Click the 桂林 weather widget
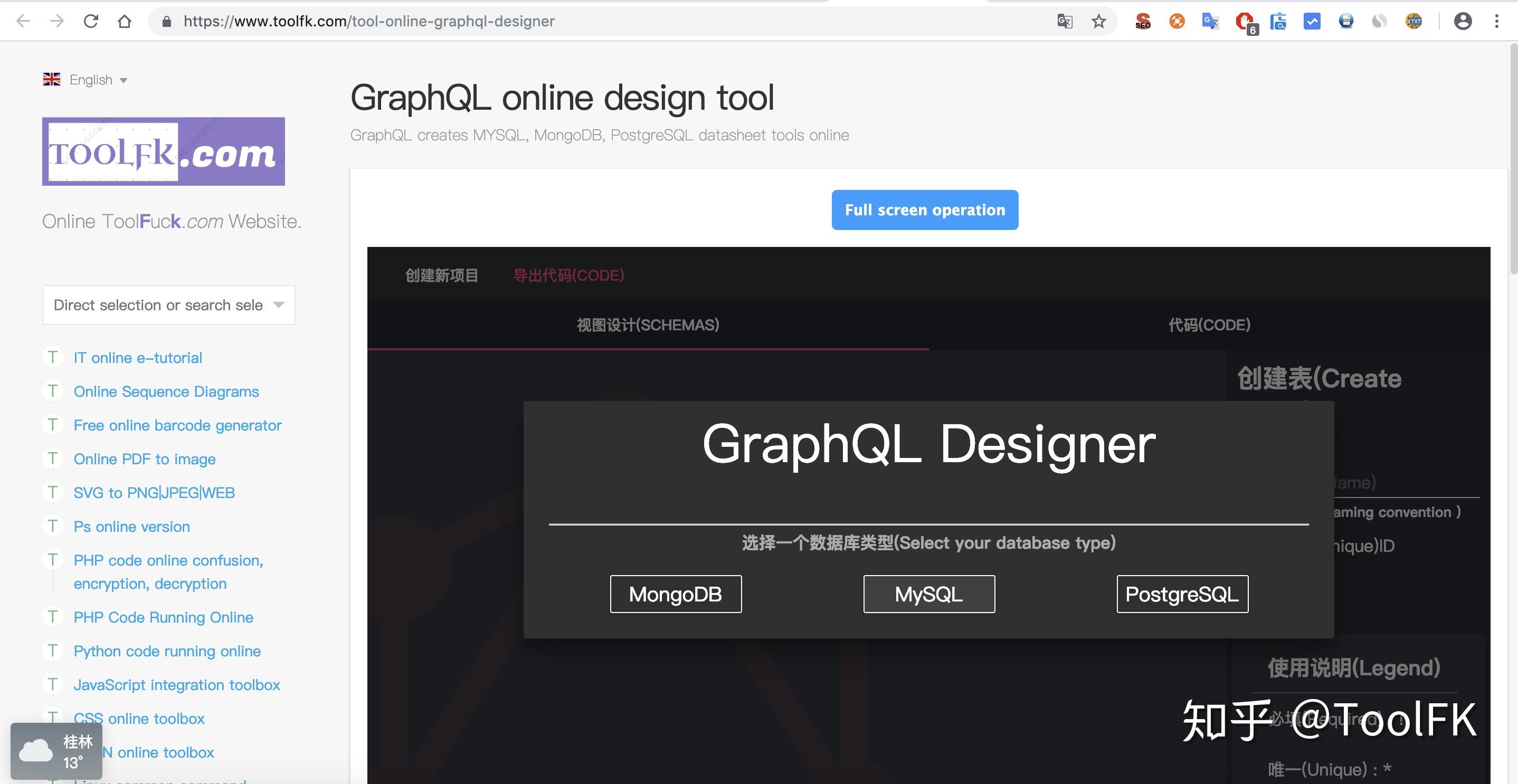 coord(56,751)
